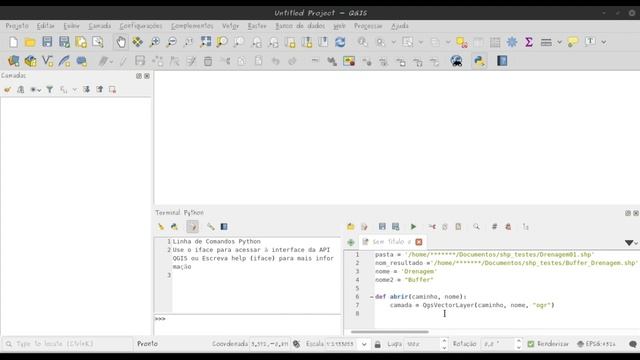The width and height of the screenshot is (640, 360).
Task: Open Complementos menu
Action: (x=192, y=26)
